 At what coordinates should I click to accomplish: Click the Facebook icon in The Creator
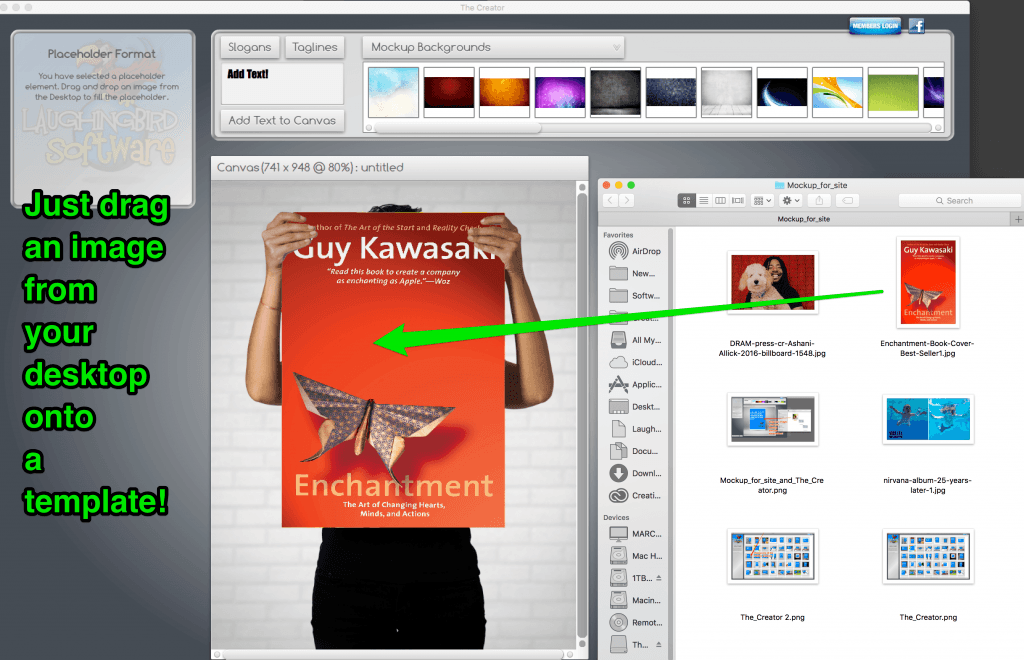tap(917, 26)
